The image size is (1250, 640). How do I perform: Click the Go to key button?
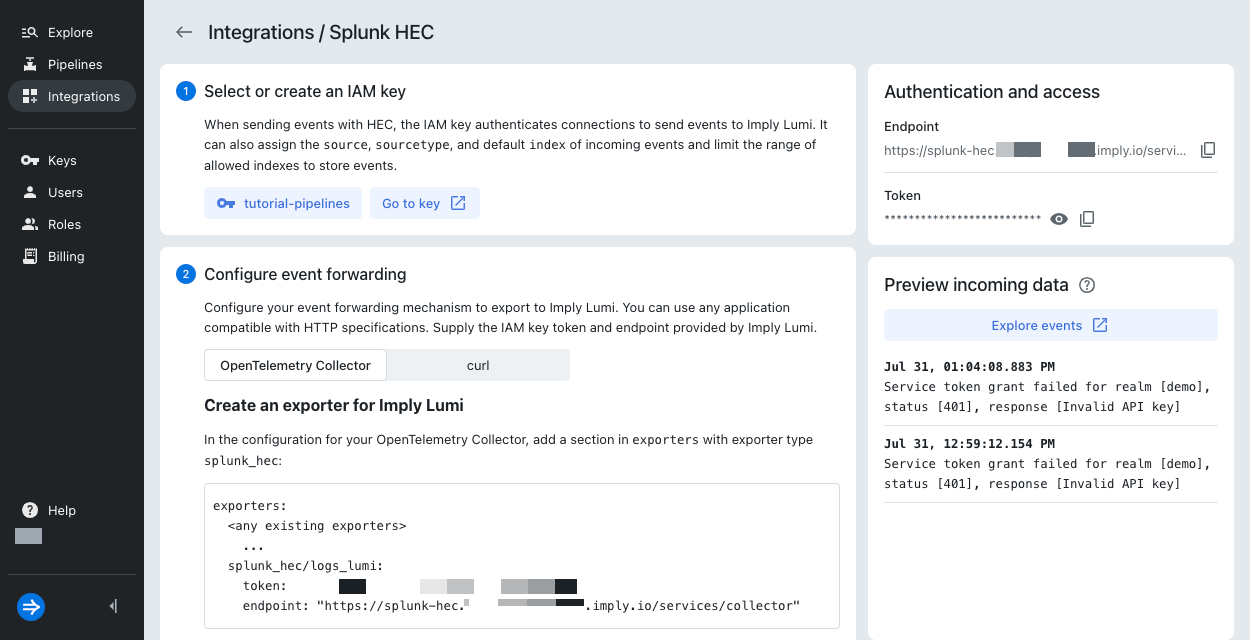(x=424, y=203)
